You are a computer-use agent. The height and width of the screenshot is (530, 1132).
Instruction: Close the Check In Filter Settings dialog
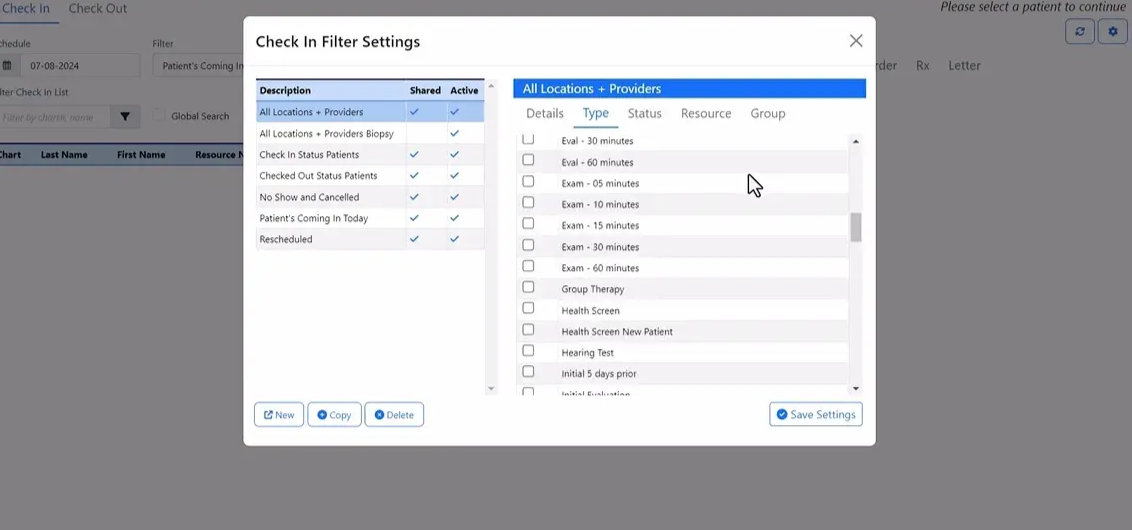click(855, 41)
